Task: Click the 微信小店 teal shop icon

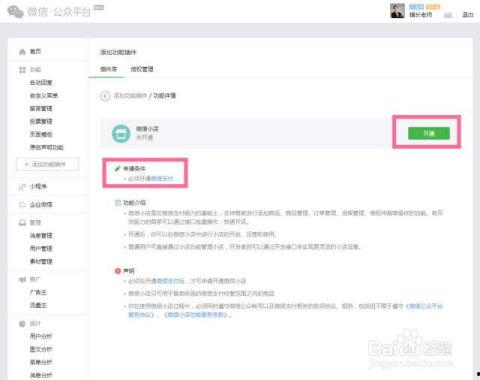Action: pos(121,134)
